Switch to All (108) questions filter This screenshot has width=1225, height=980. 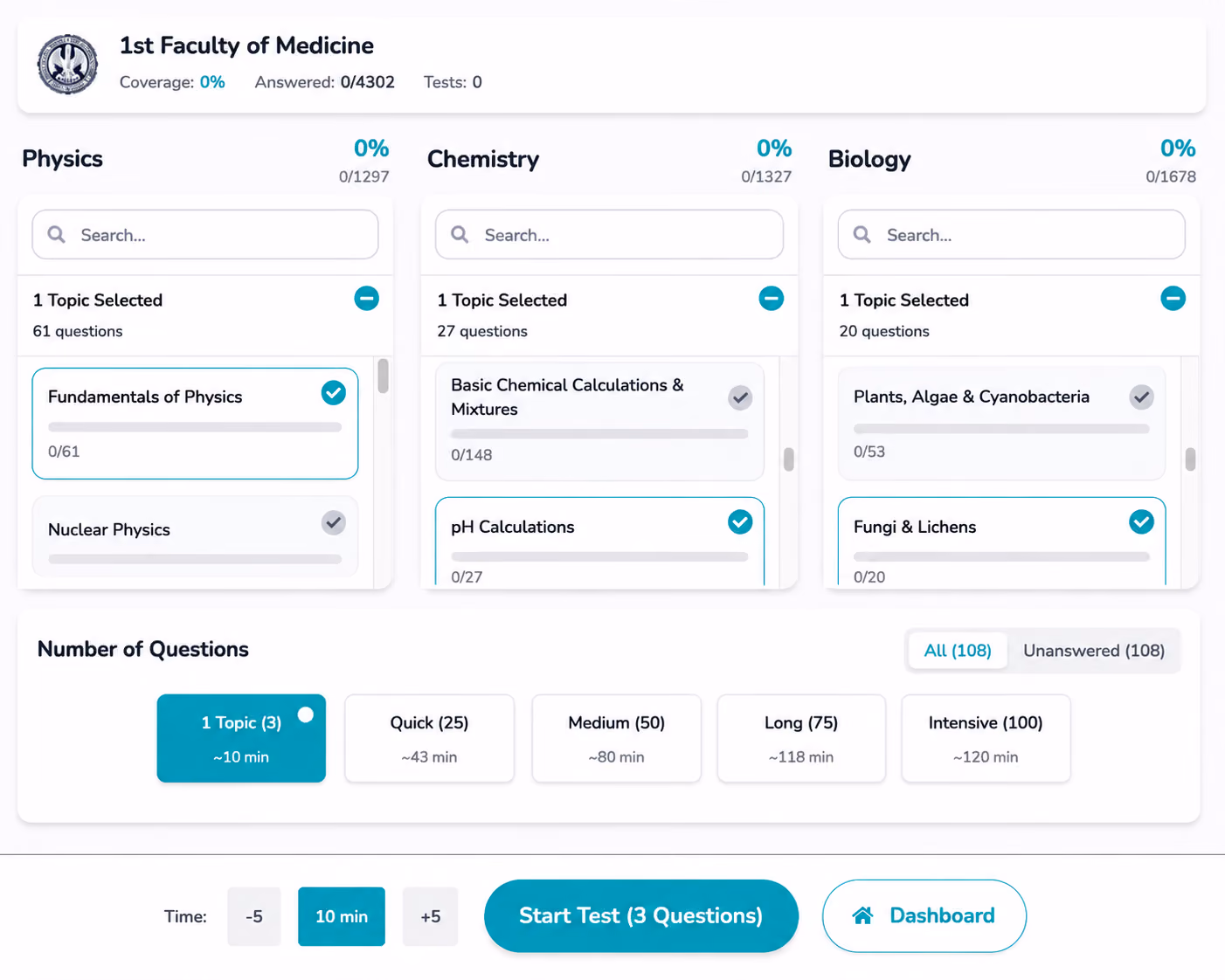tap(958, 651)
